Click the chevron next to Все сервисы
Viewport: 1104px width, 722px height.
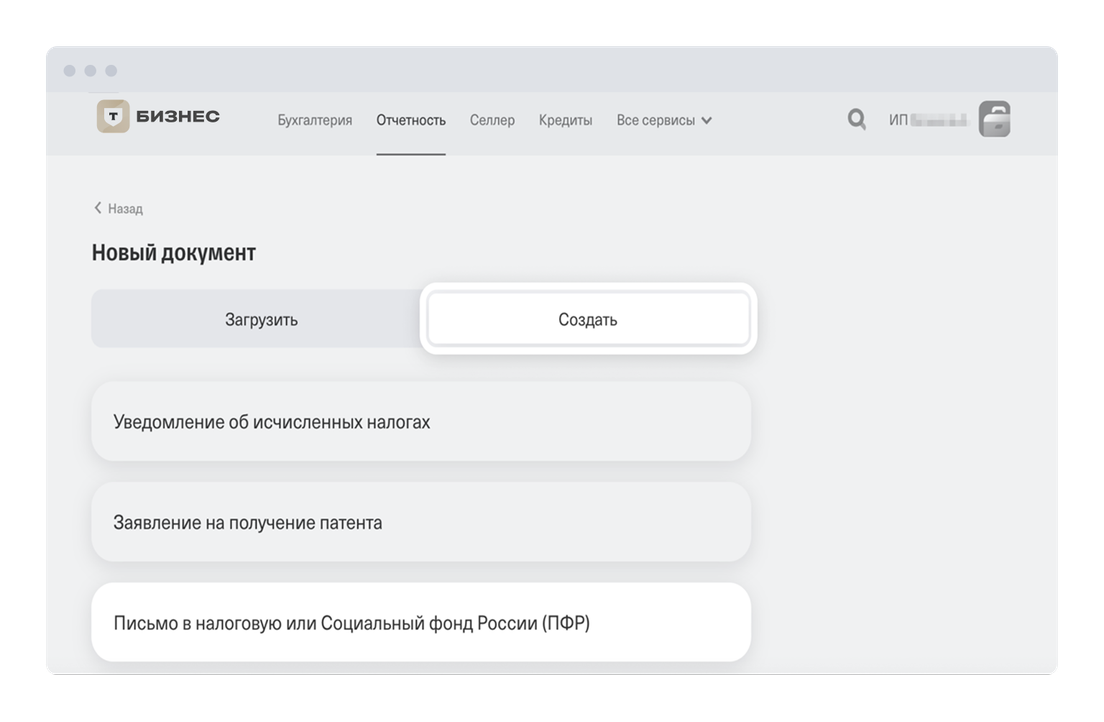point(707,121)
